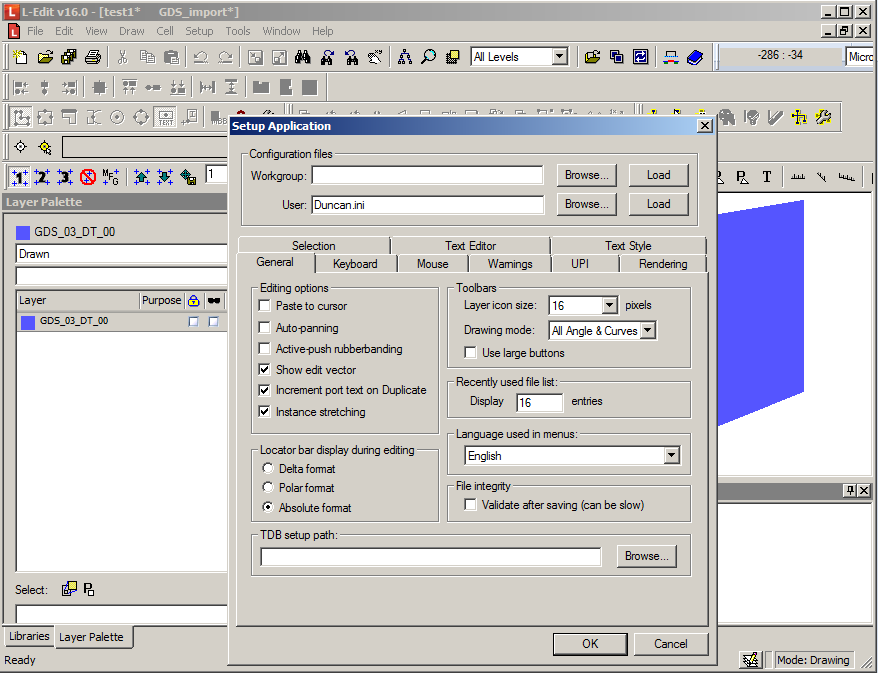Click the grid icon in the status bar
878x673 pixels.
tap(750, 660)
